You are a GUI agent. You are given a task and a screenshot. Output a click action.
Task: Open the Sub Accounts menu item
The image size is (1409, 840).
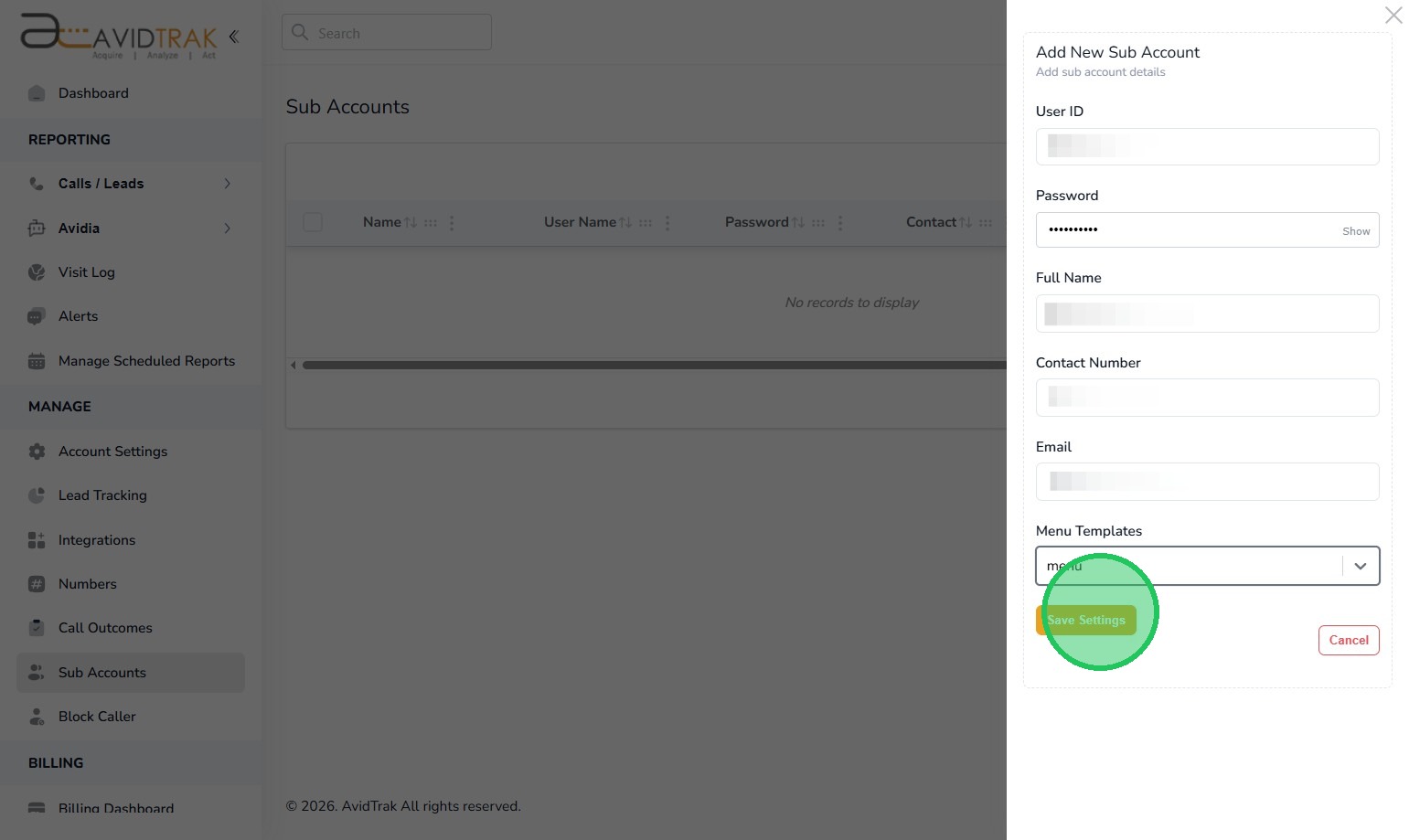click(102, 673)
